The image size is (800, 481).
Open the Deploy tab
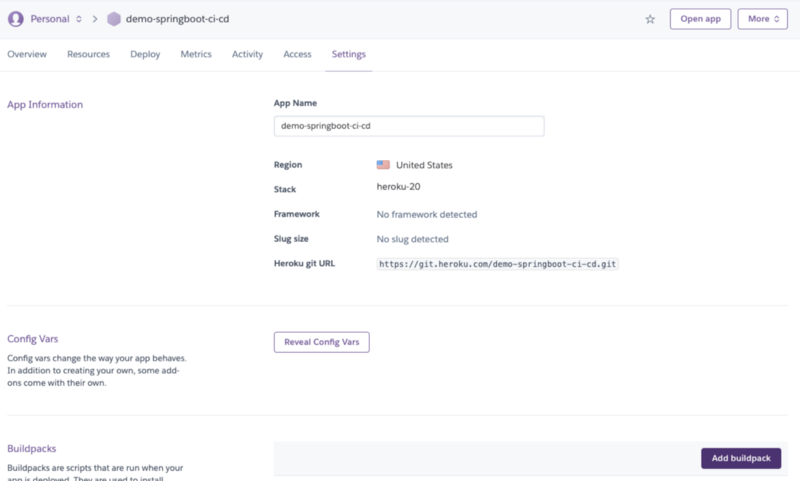pos(145,54)
